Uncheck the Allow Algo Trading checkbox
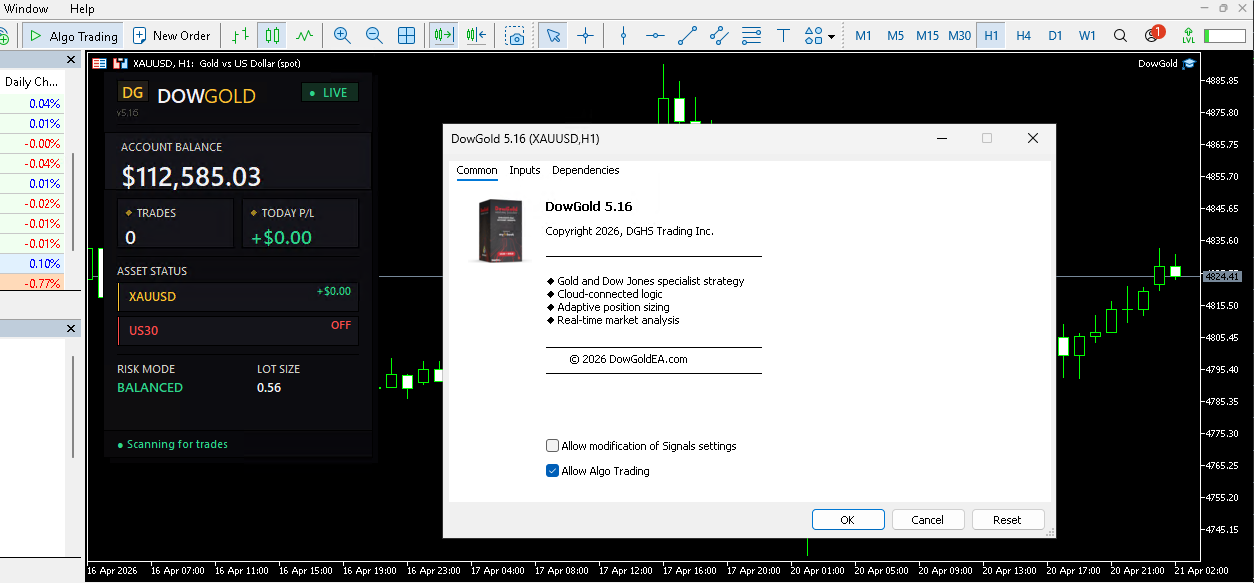The width and height of the screenshot is (1254, 583). [x=553, y=471]
